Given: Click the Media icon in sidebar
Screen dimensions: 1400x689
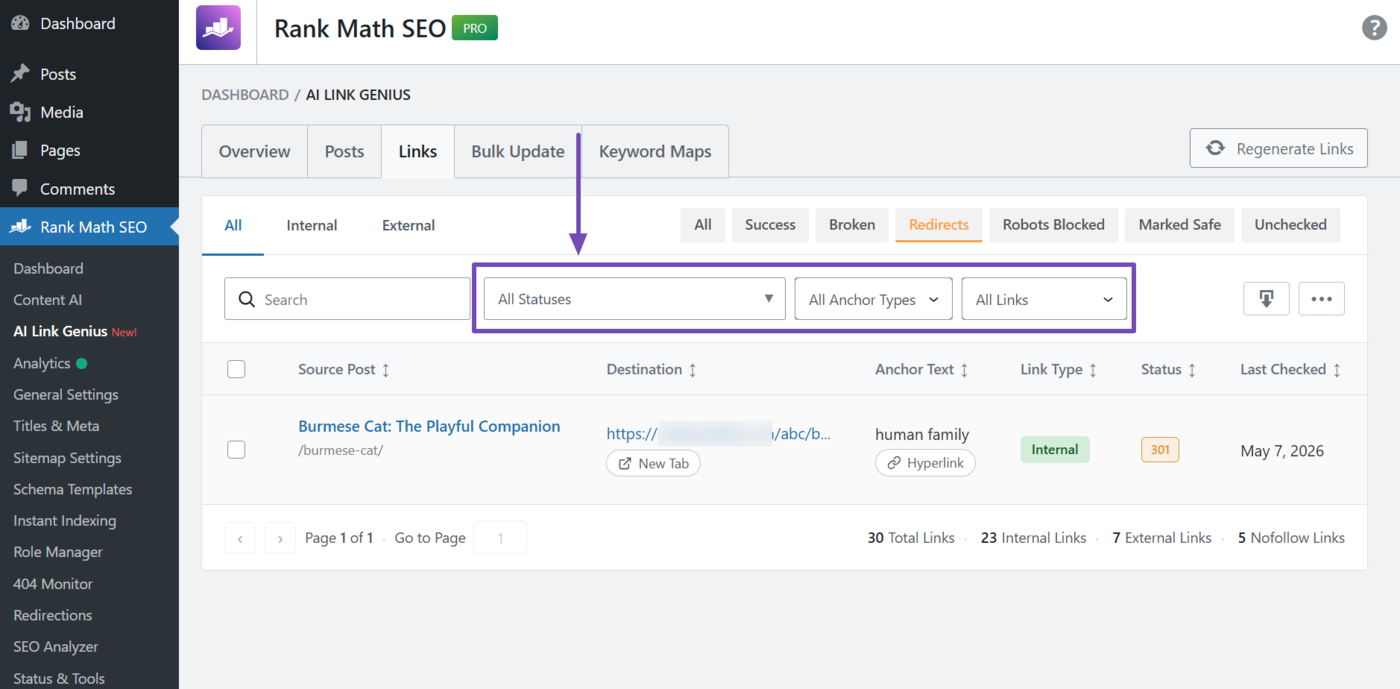Looking at the screenshot, I should (x=20, y=112).
